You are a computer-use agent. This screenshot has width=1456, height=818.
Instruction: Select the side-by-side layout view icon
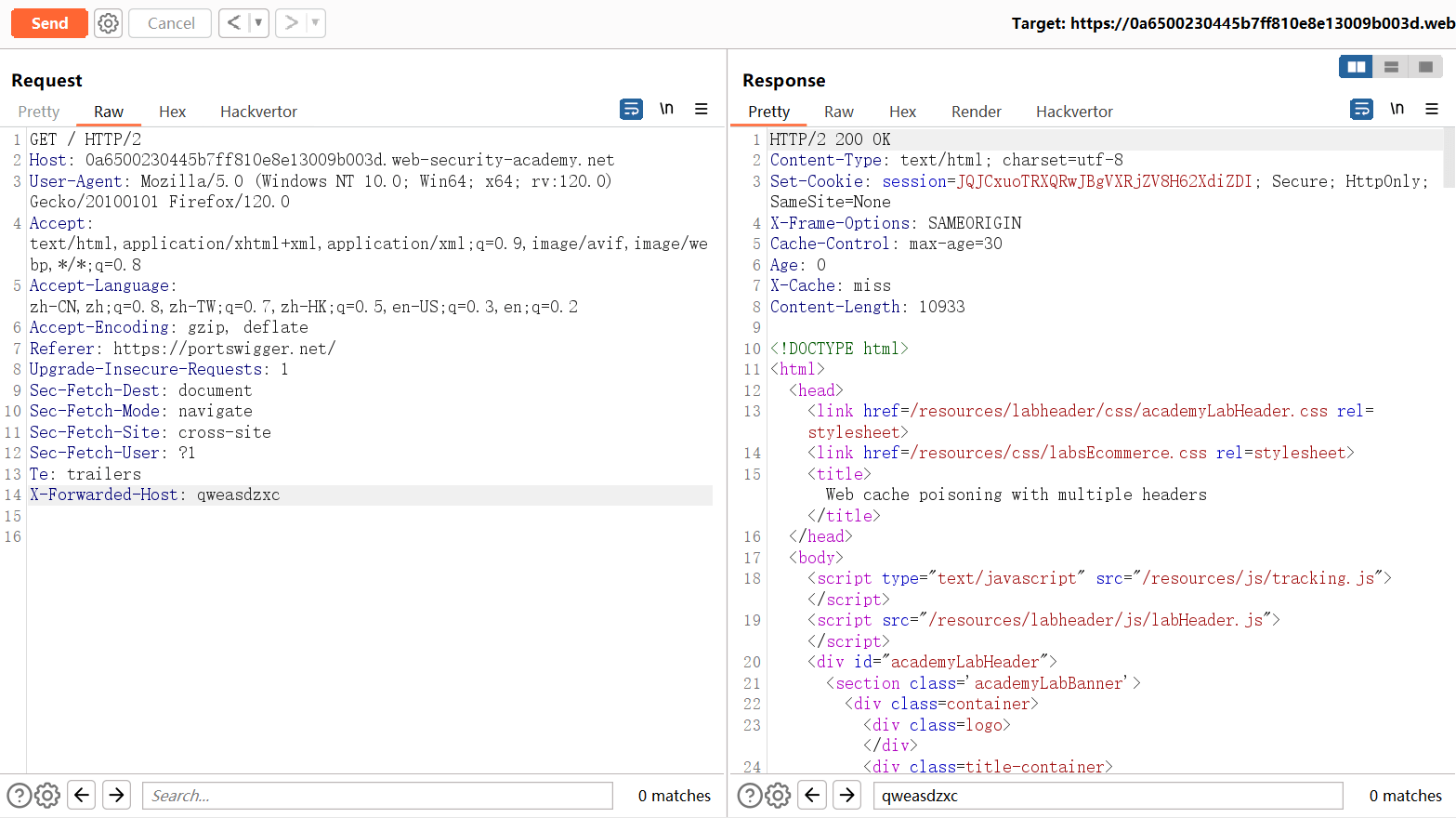tap(1356, 67)
